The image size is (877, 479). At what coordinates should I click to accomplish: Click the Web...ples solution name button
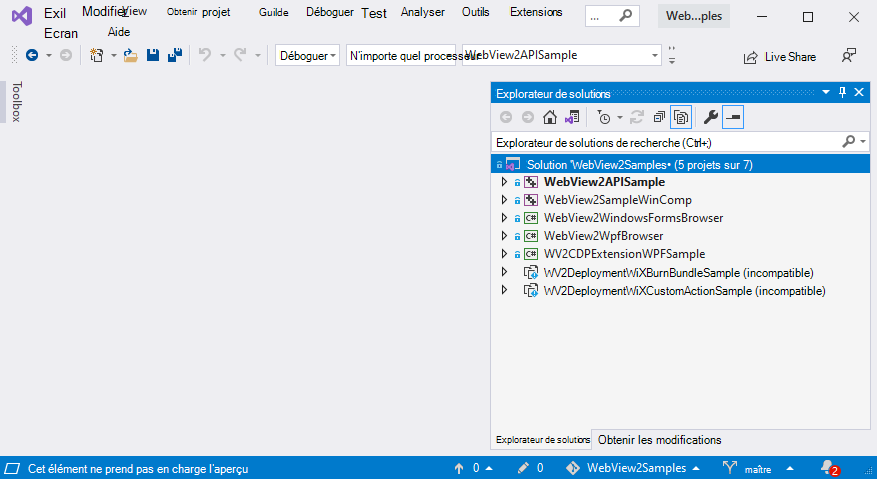[694, 16]
